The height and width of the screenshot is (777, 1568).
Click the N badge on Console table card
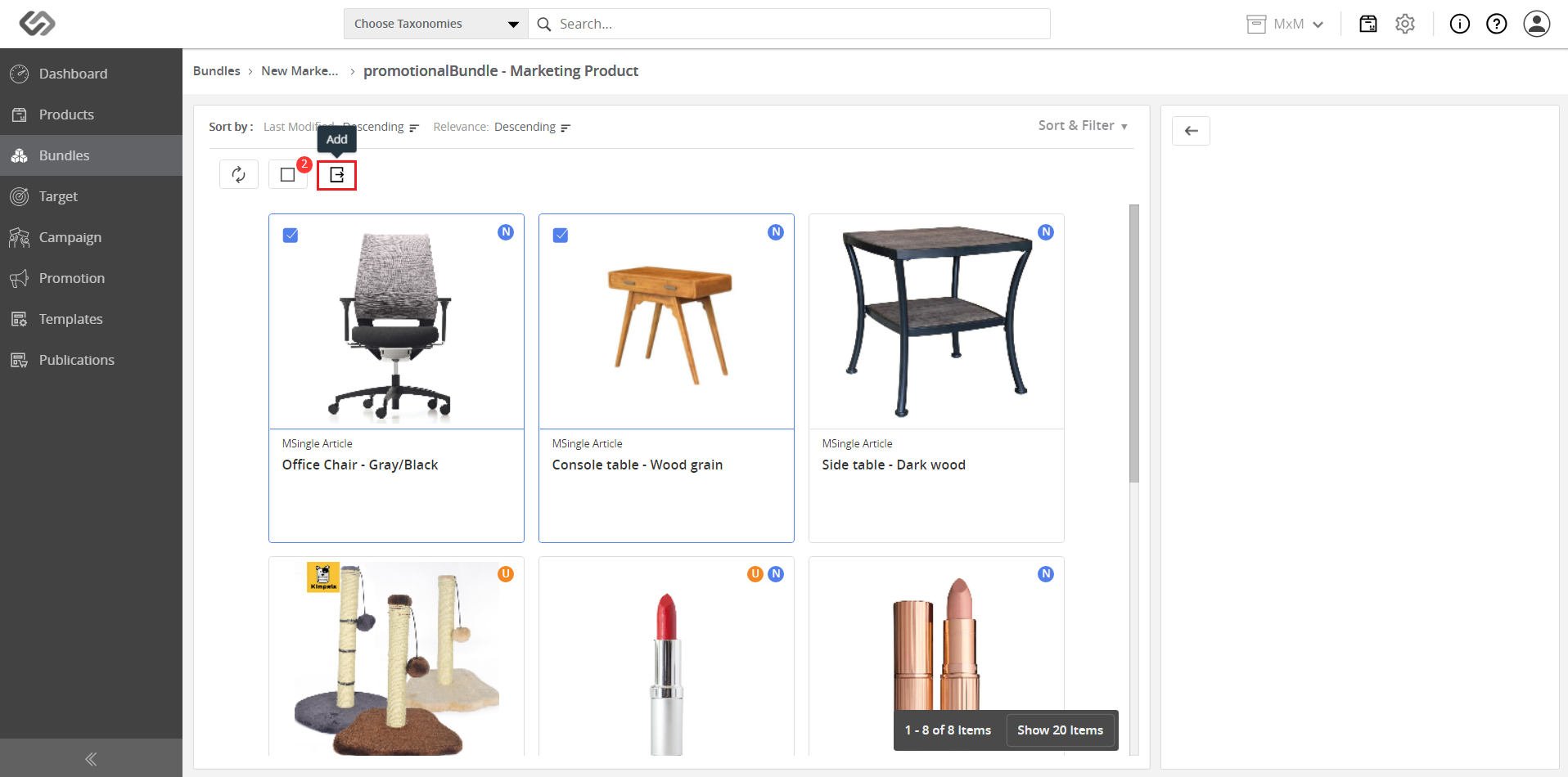pyautogui.click(x=776, y=232)
